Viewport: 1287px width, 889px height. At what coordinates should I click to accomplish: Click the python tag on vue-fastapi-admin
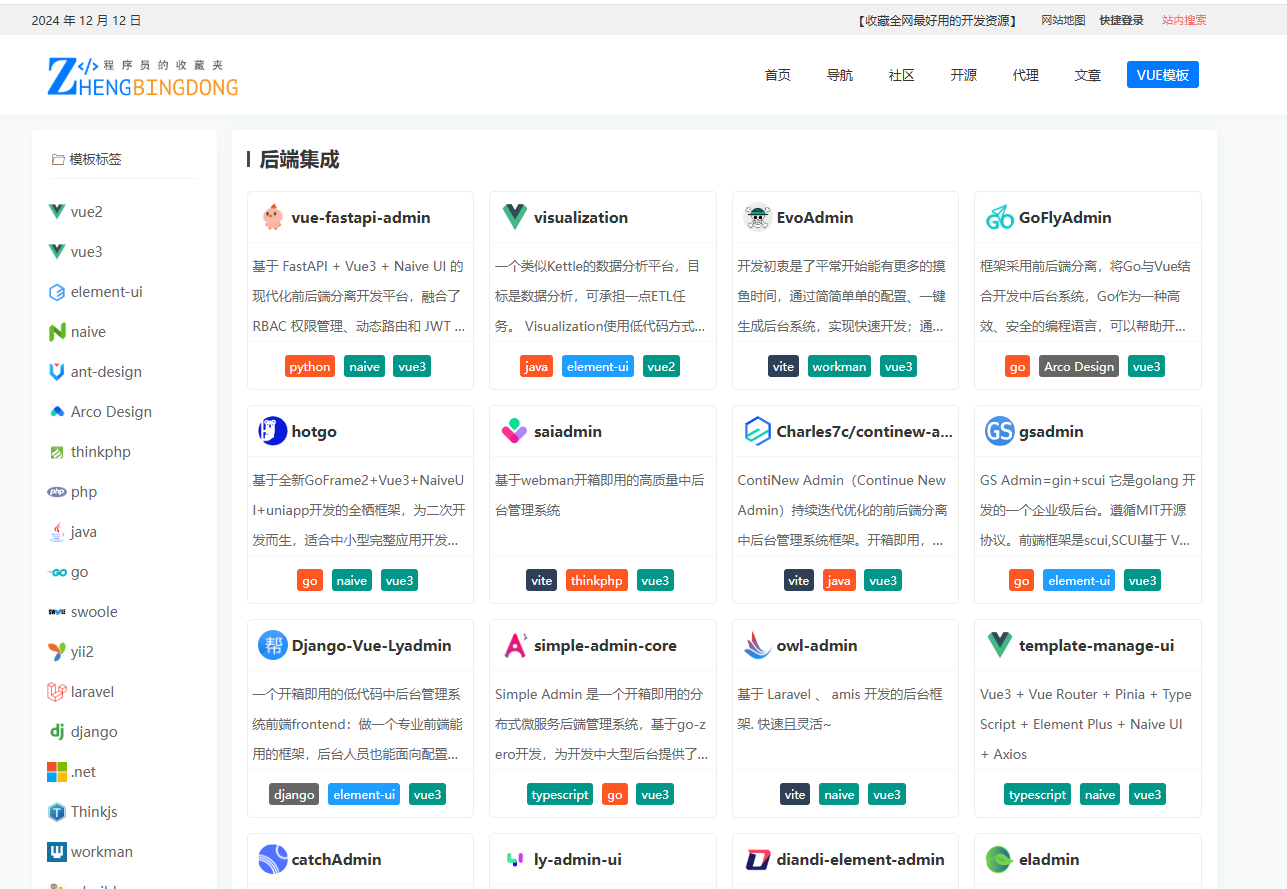(310, 367)
